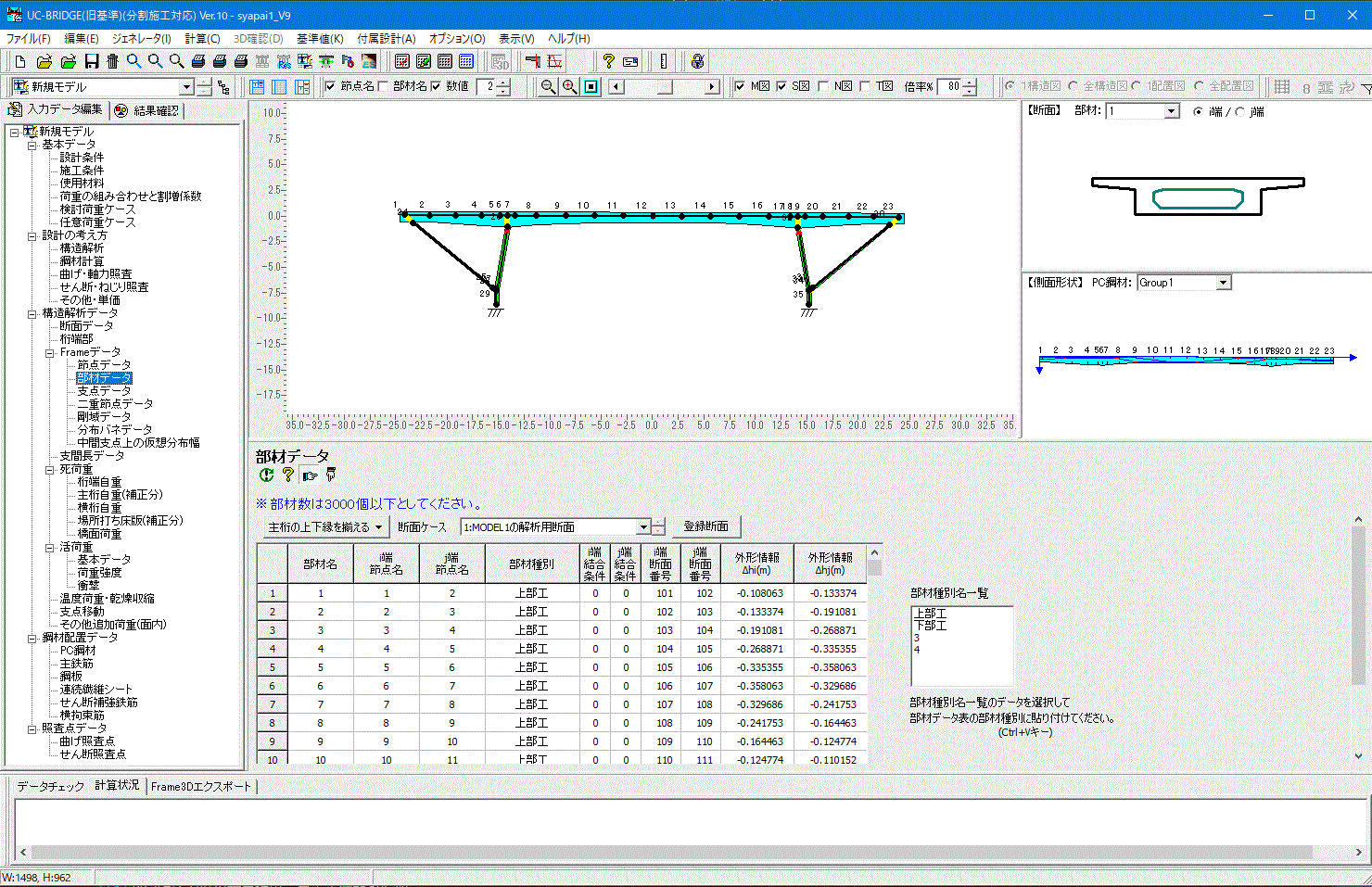Screen dimensions: 1372x887
Task: Click the Save floppy disk icon
Action: (x=91, y=61)
